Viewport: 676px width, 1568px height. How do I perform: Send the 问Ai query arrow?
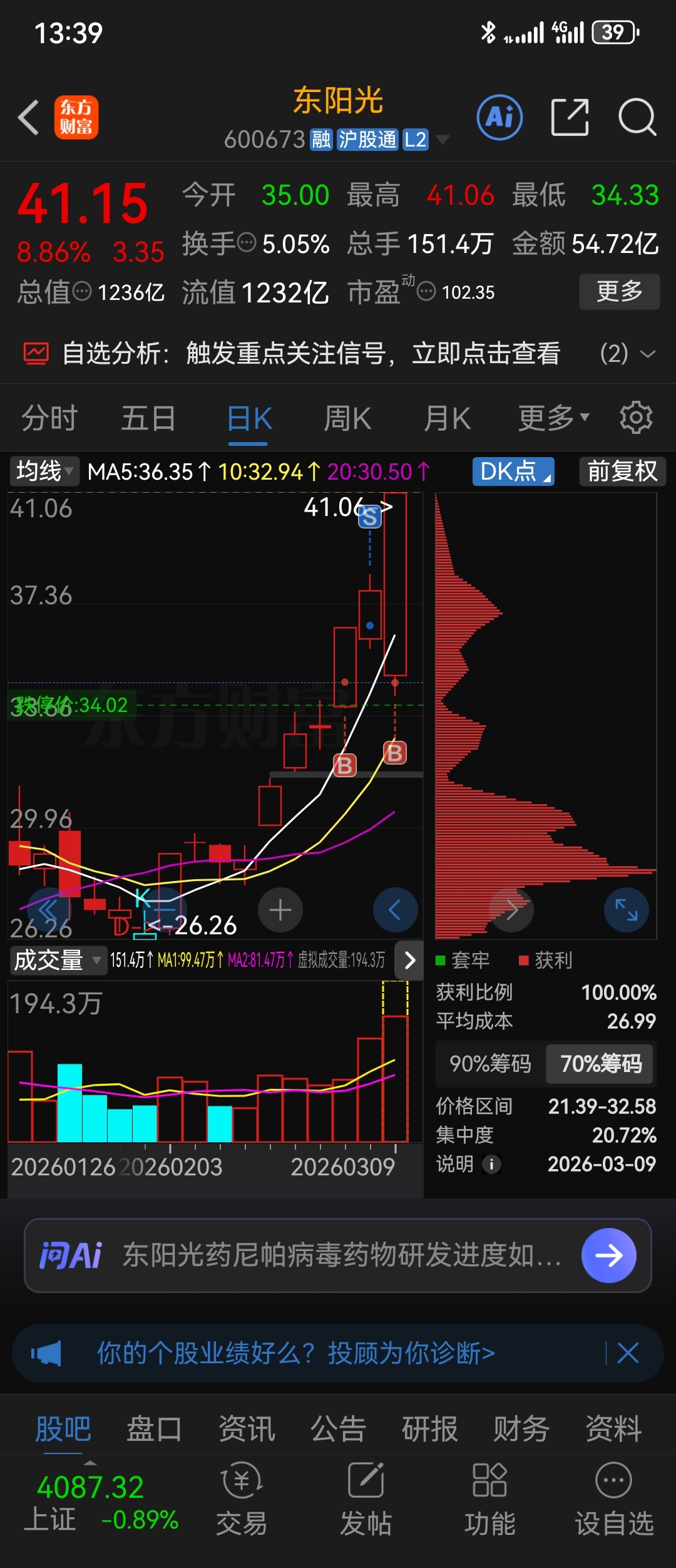[608, 1256]
